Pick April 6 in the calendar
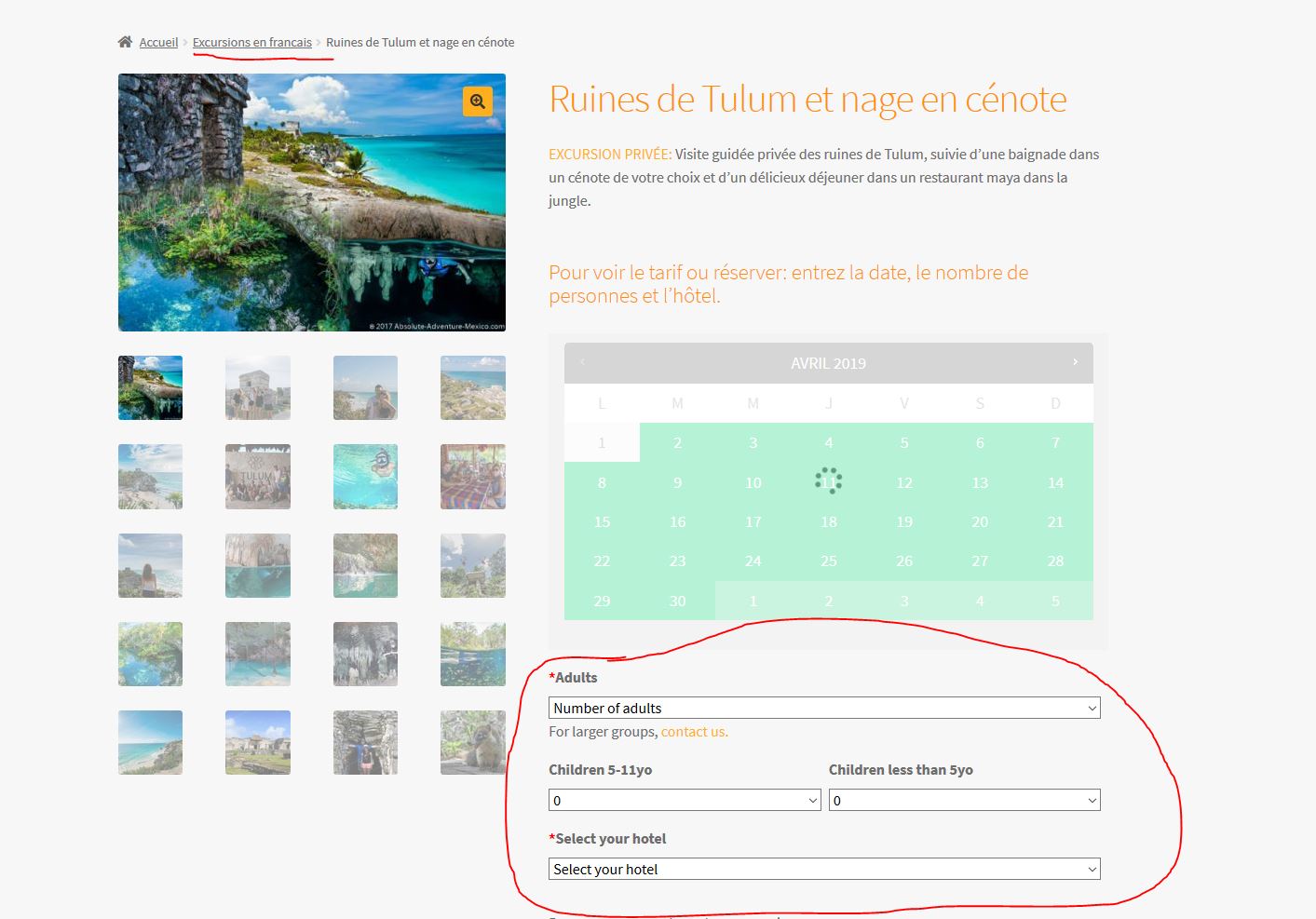This screenshot has height=919, width=1316. point(980,442)
